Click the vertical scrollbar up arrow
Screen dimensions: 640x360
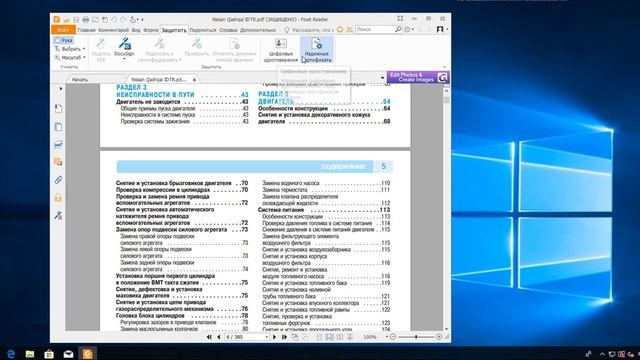click(446, 91)
